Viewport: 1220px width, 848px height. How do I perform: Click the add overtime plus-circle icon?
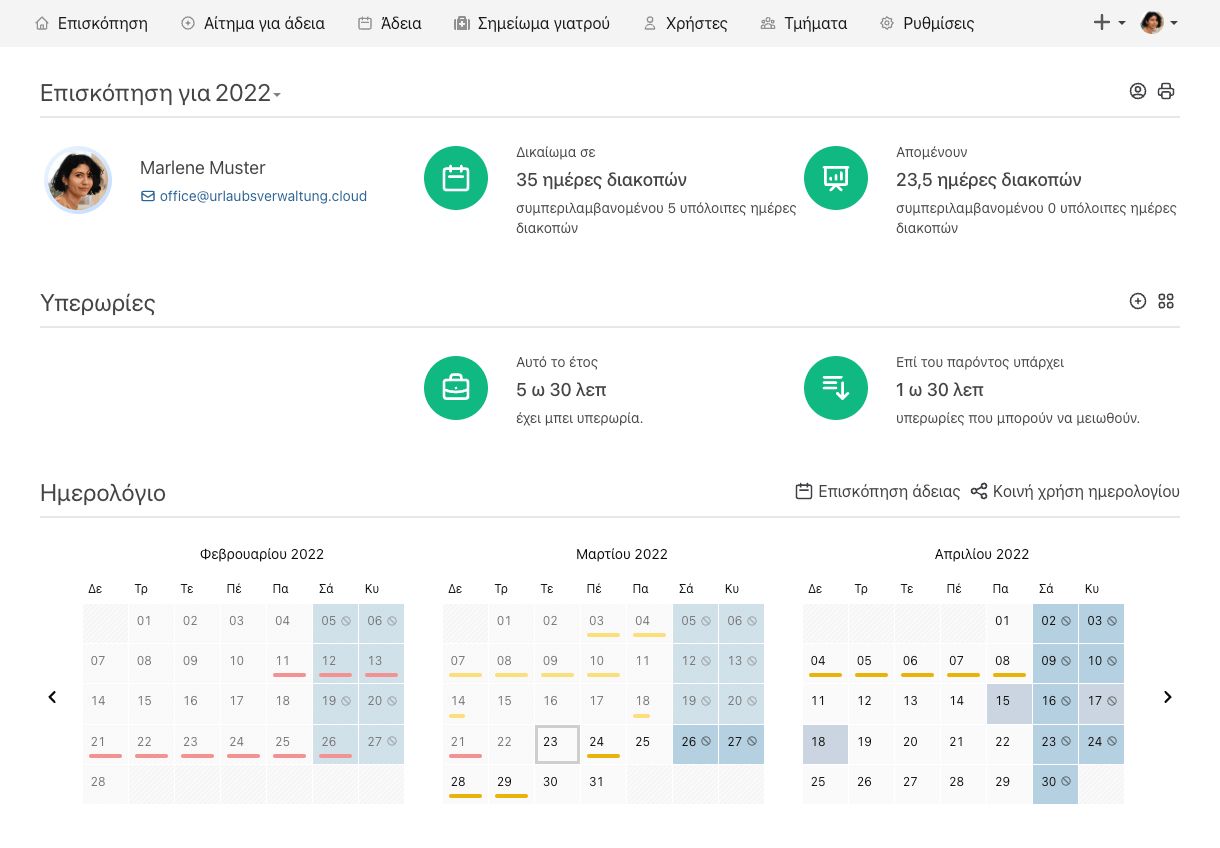point(1138,301)
